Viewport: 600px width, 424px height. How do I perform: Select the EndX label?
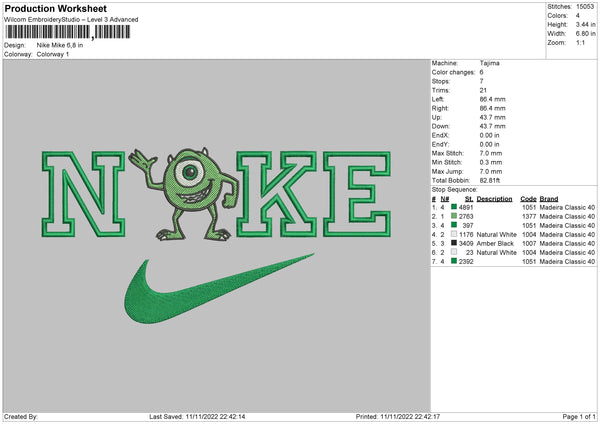[x=440, y=135]
